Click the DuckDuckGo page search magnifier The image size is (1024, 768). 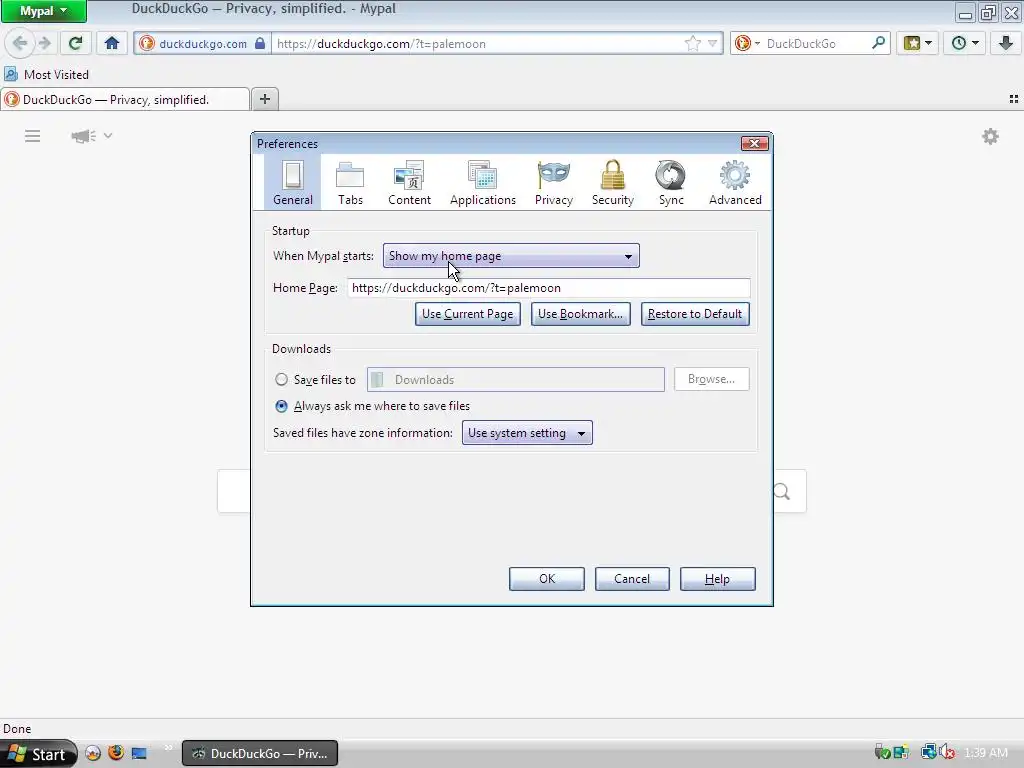pyautogui.click(x=782, y=492)
